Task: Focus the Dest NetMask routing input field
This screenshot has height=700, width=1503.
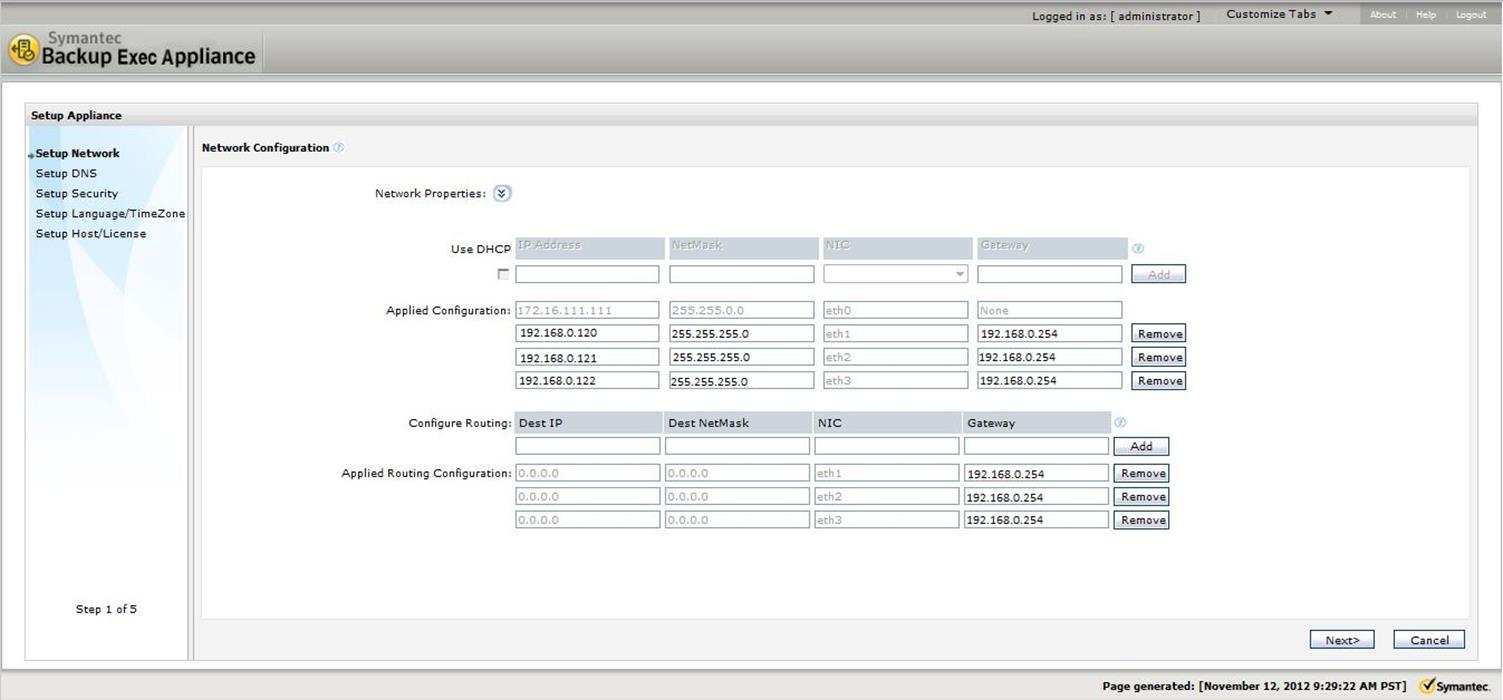Action: coord(737,446)
